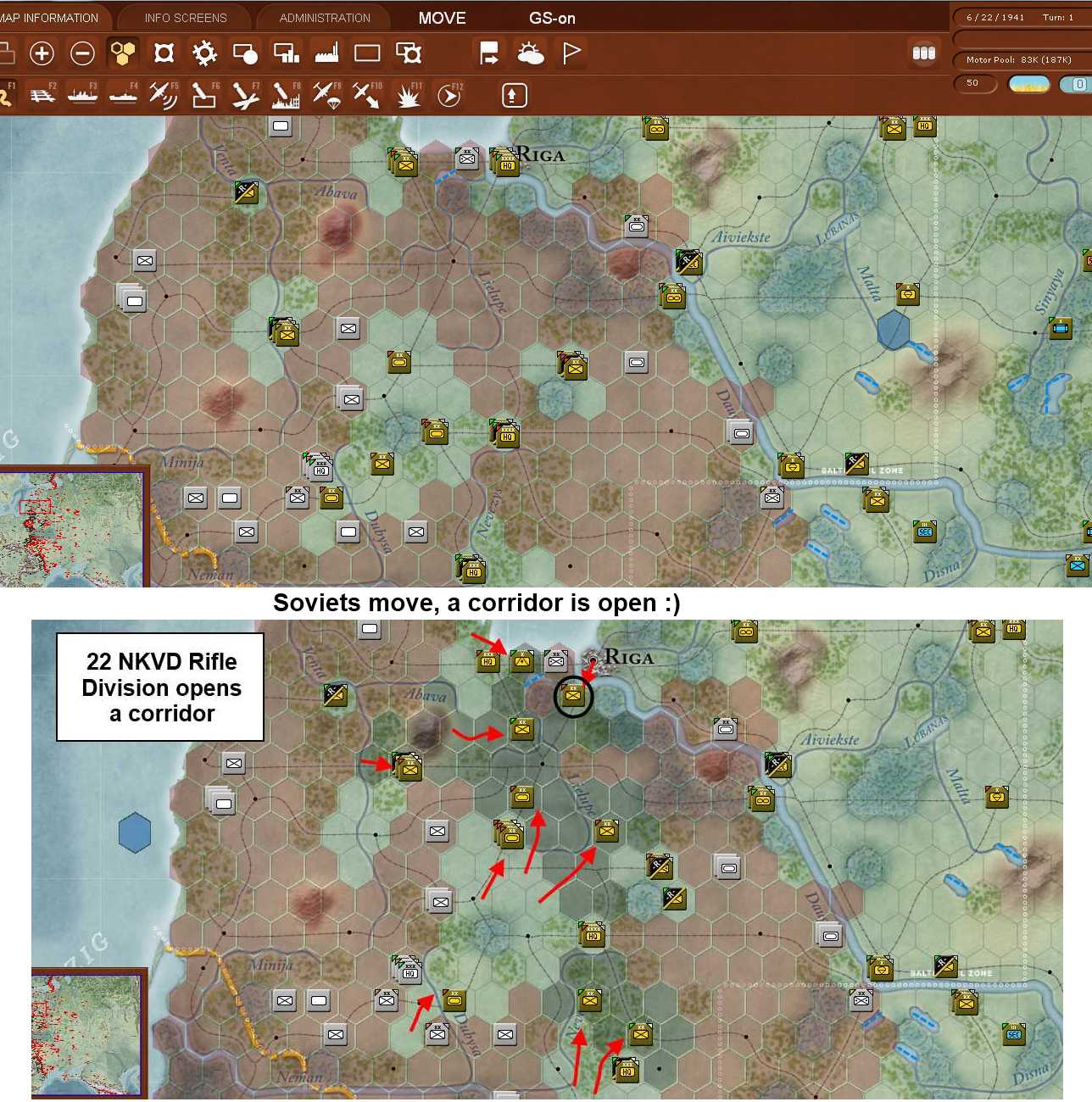Viewport: 1092px width, 1102px height.
Task: Zoom in the map with the plus icon
Action: point(42,53)
